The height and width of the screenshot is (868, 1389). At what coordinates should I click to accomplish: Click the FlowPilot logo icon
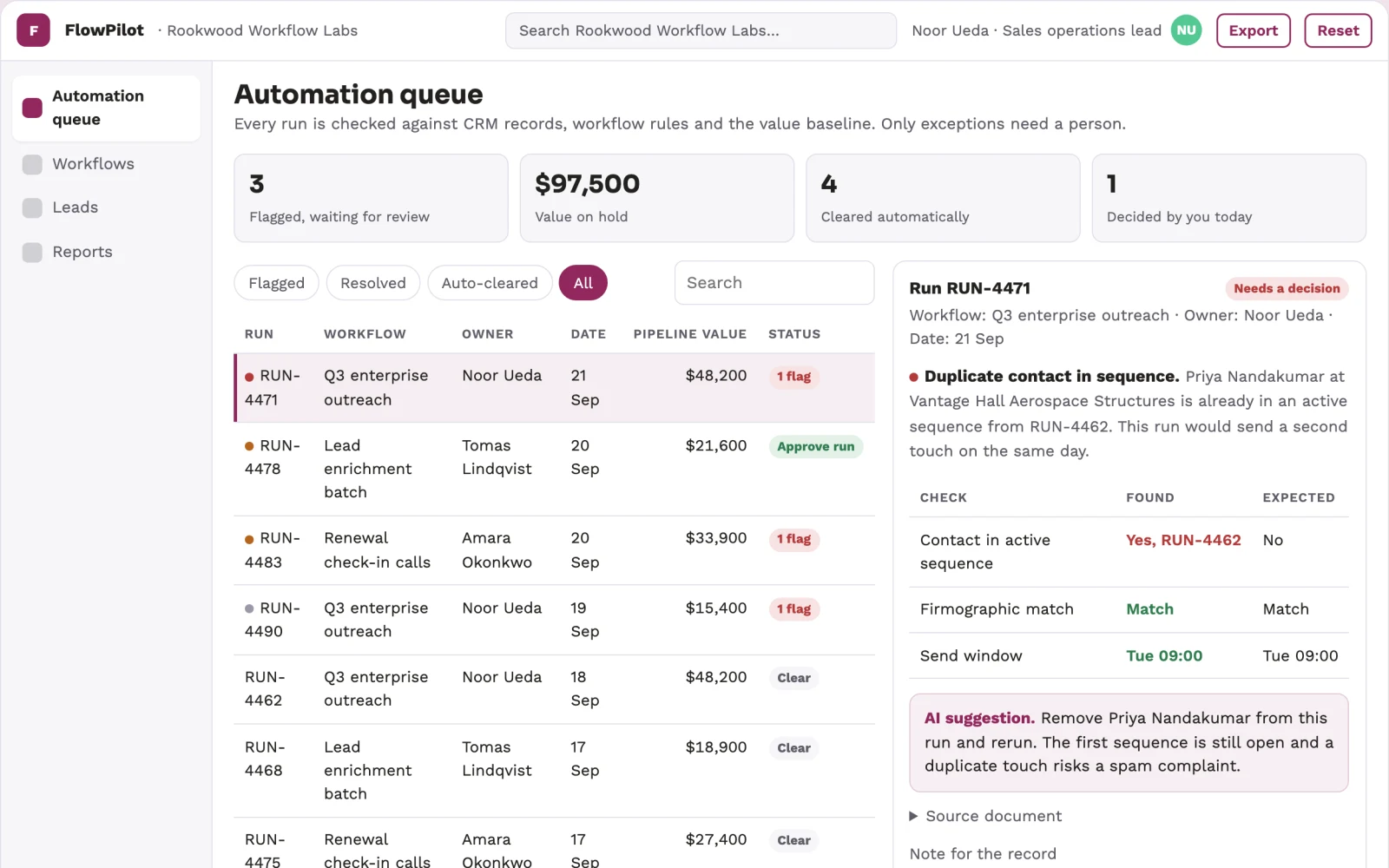33,30
